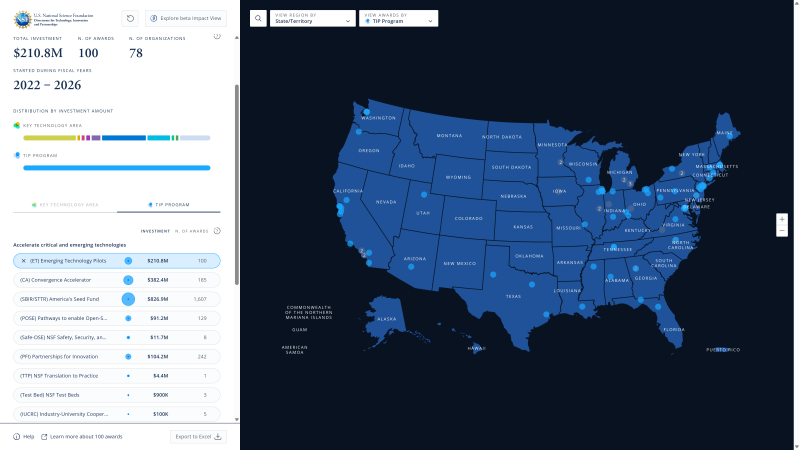Viewport: 800px width, 450px height.
Task: Deselect Emerging Technology Pilots using its X
Action: tap(24, 261)
